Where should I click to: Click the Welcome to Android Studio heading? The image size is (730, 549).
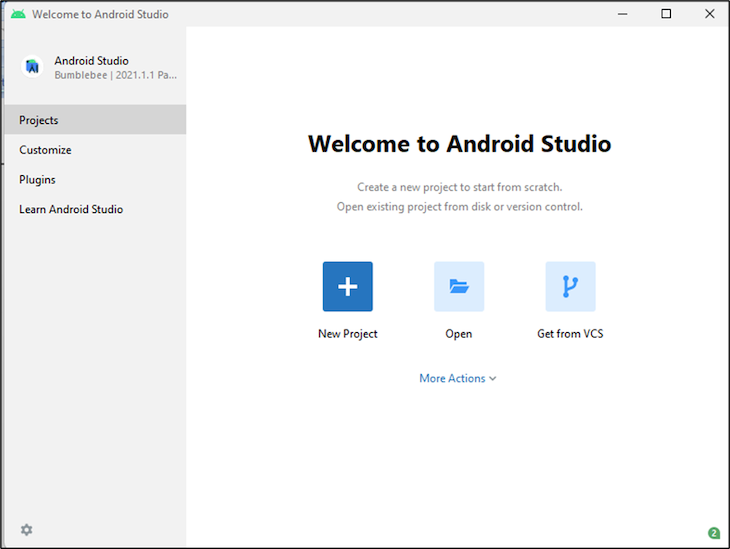(459, 143)
